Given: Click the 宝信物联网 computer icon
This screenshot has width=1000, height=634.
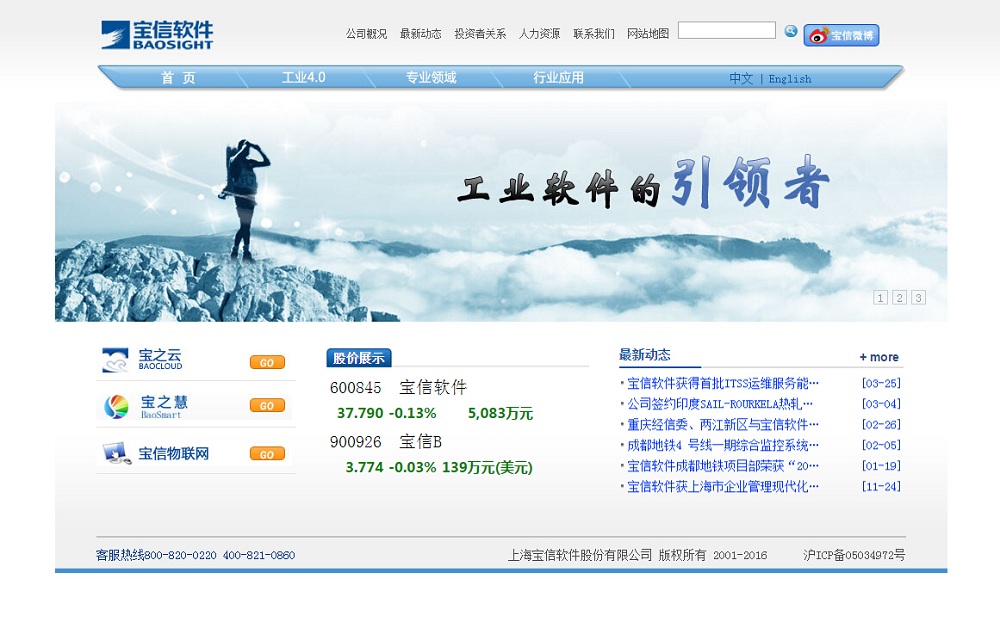Looking at the screenshot, I should click(117, 453).
